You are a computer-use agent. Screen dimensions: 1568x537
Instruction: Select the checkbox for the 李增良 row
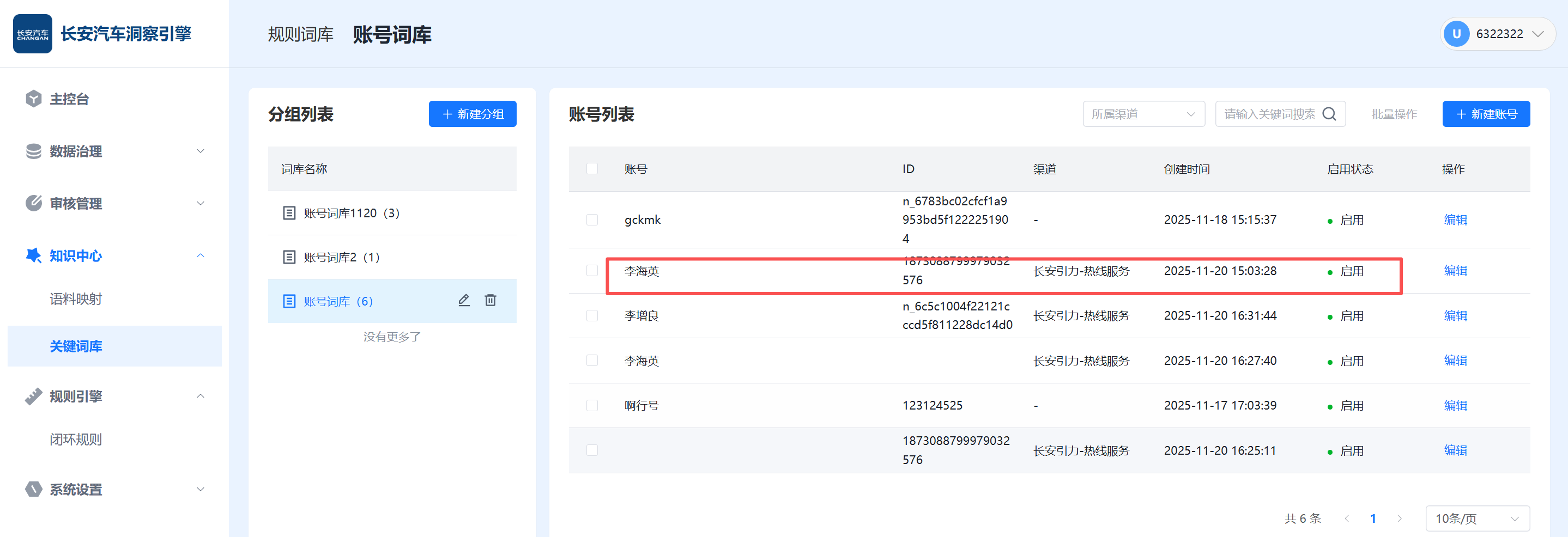click(592, 316)
